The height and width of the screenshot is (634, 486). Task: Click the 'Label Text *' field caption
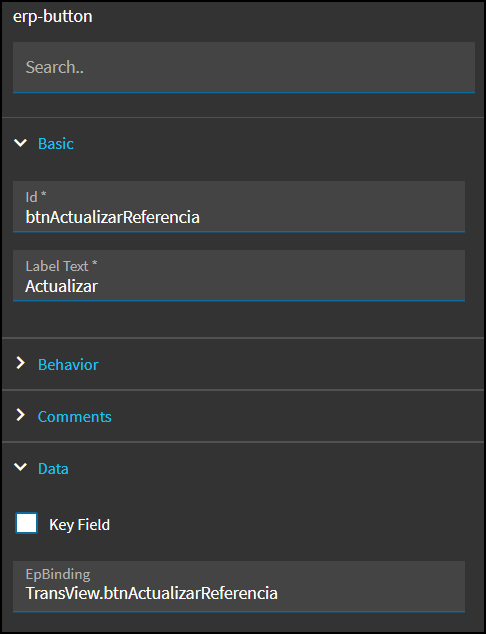tap(61, 266)
